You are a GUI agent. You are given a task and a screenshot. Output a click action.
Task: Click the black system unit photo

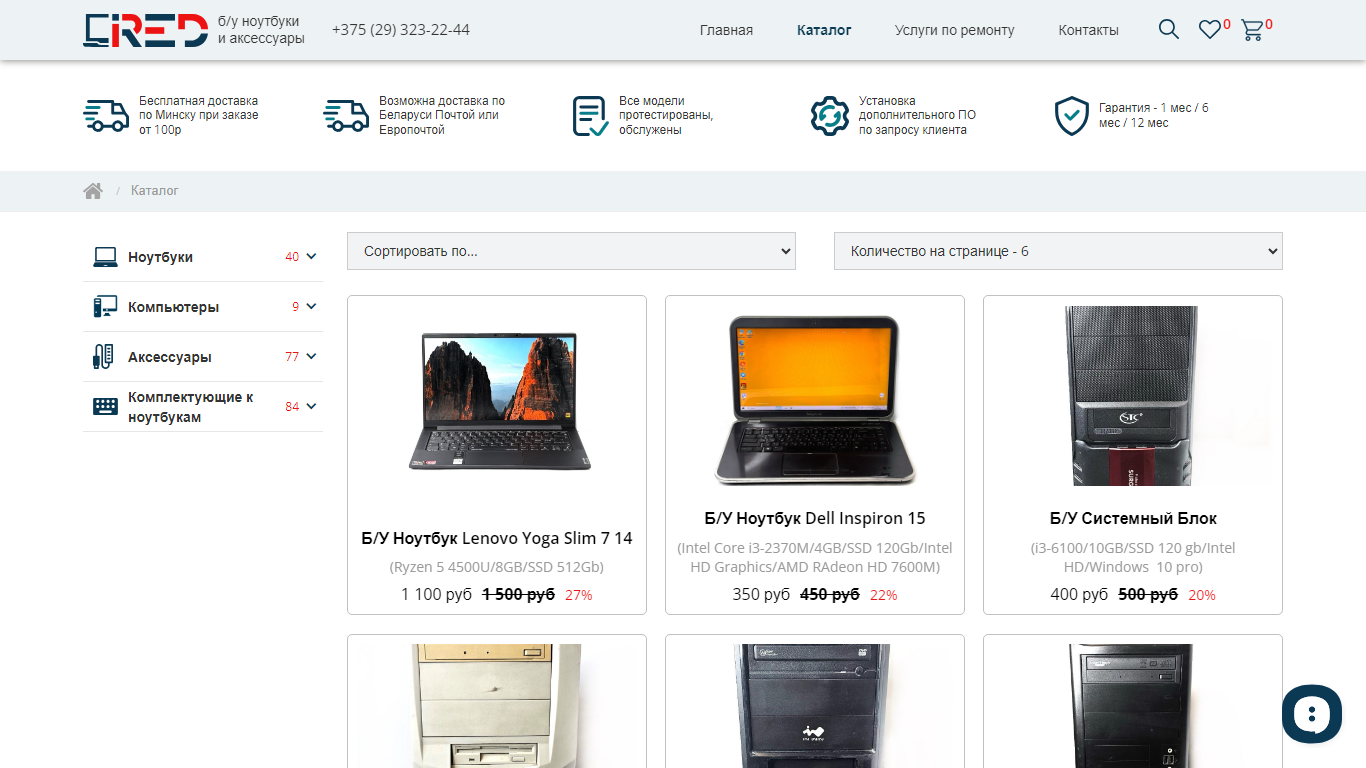[x=1133, y=396]
